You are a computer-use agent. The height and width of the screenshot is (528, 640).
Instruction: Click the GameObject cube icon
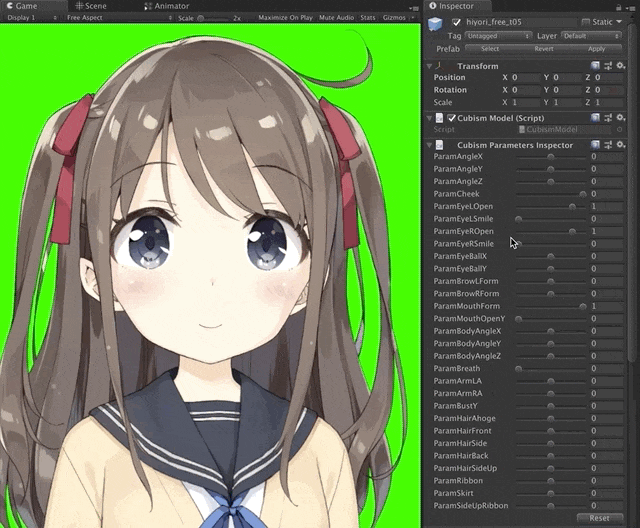point(435,24)
